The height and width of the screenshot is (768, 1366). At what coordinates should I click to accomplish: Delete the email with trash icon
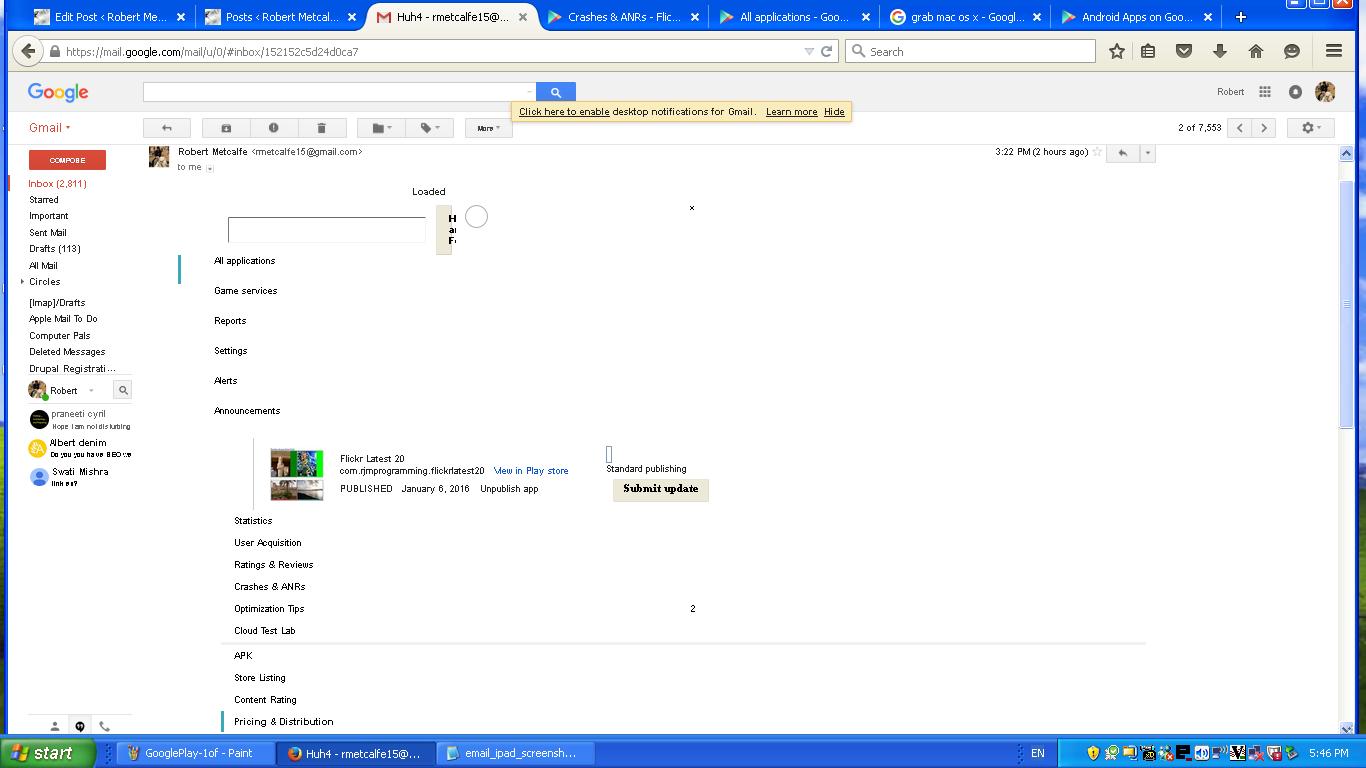(x=321, y=128)
